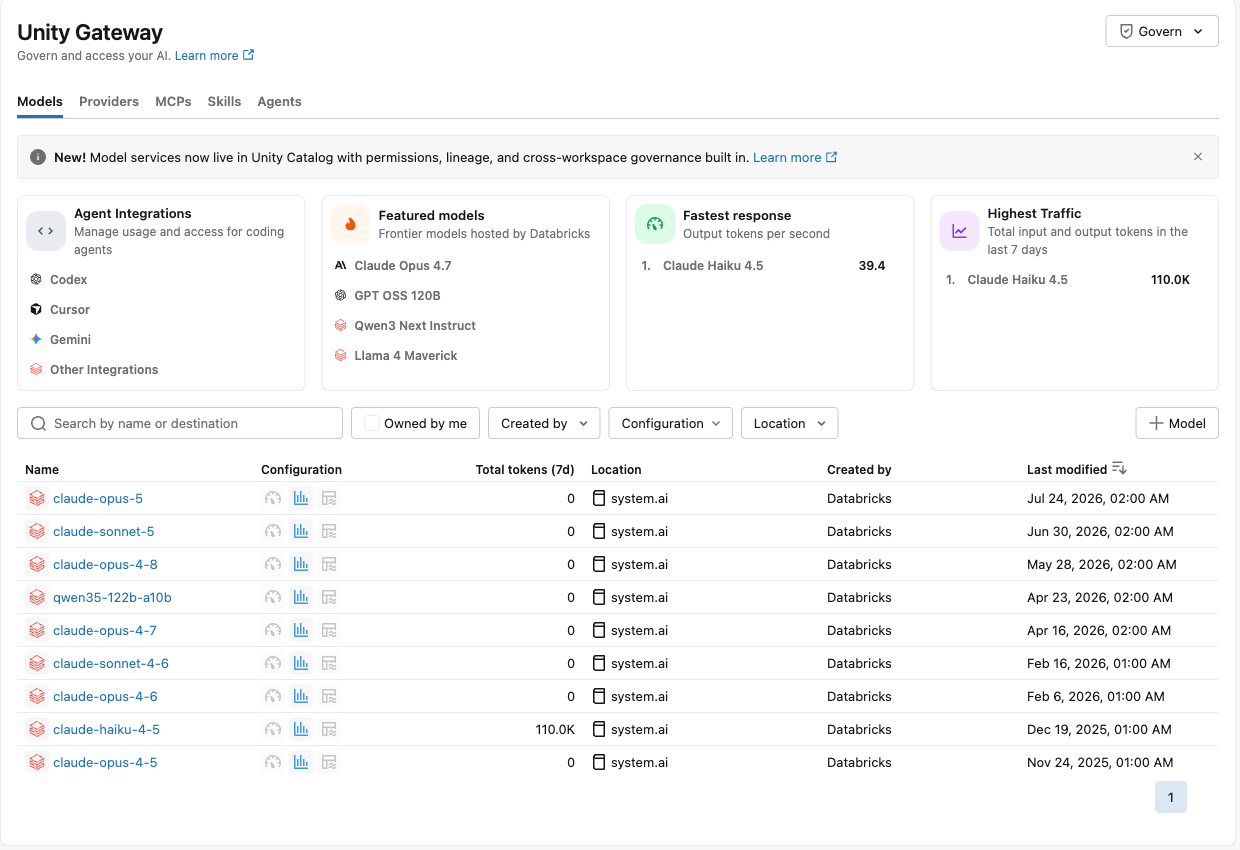Image resolution: width=1240 pixels, height=850 pixels.
Task: Open the qwen35-122b-a10b model link
Action: (x=112, y=597)
